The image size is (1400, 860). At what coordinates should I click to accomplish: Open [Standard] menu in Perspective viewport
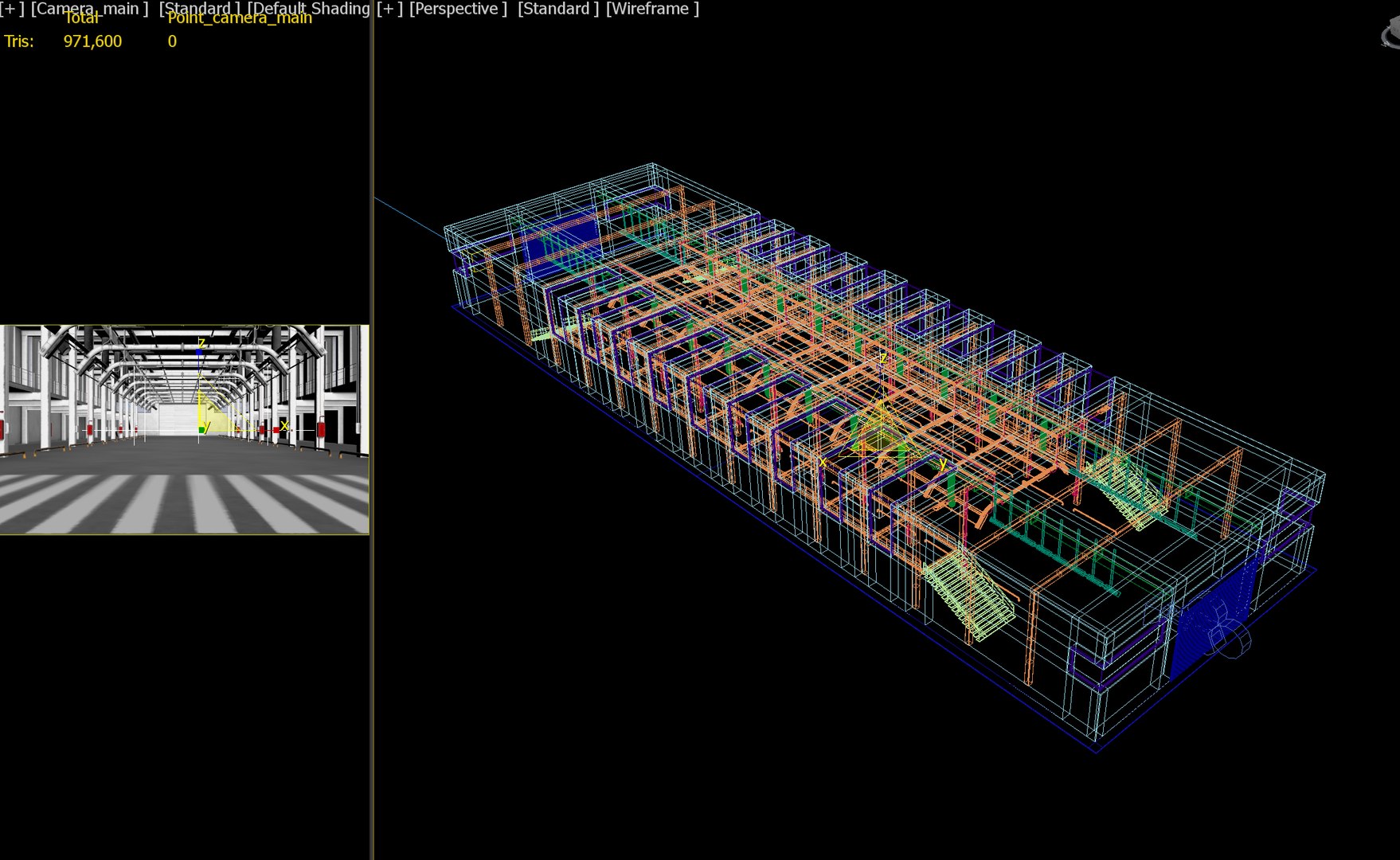tap(557, 9)
